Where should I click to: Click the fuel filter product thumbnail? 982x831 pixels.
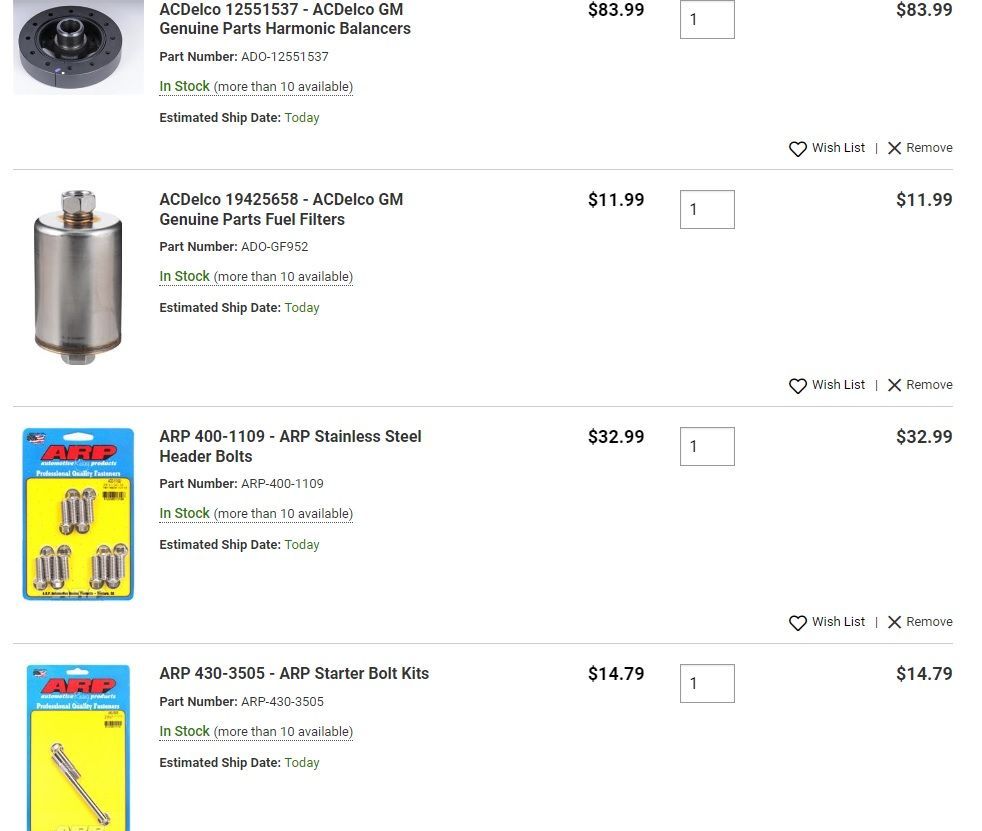[78, 276]
